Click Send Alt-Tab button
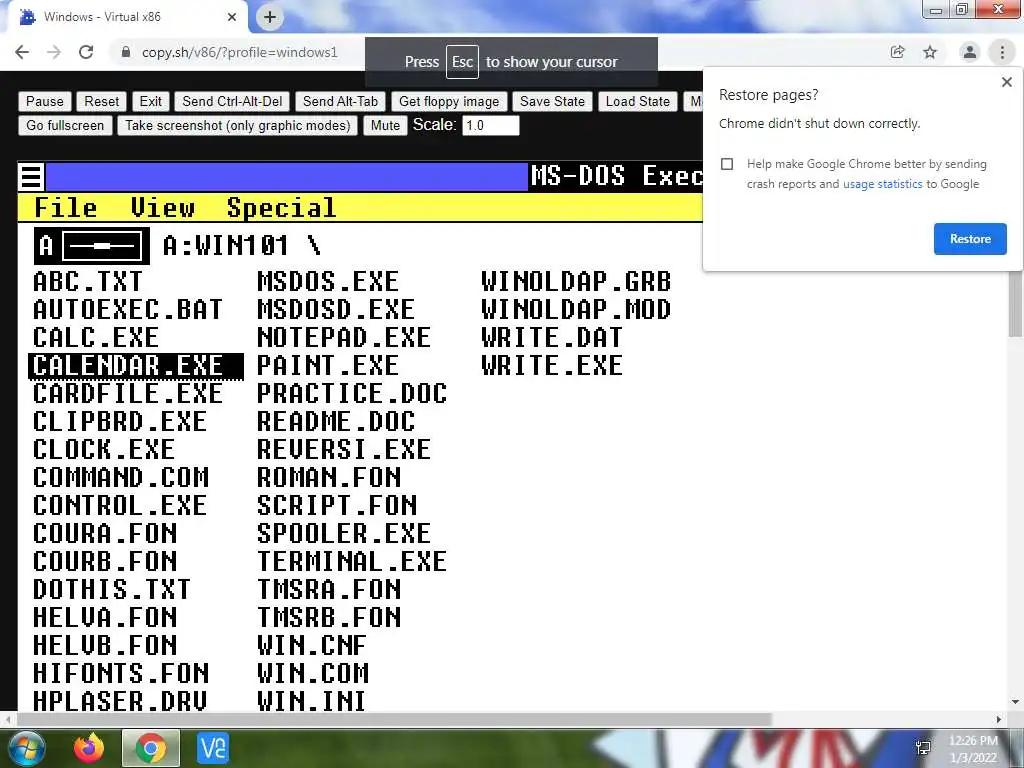The width and height of the screenshot is (1024, 768). 340,101
